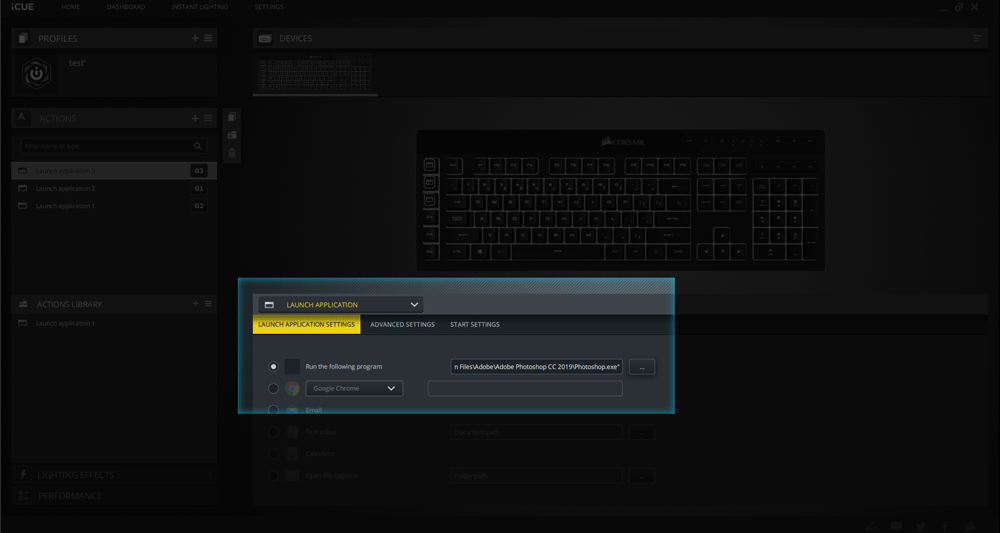
Task: Switch to Launch Application Settings tab
Action: click(307, 325)
